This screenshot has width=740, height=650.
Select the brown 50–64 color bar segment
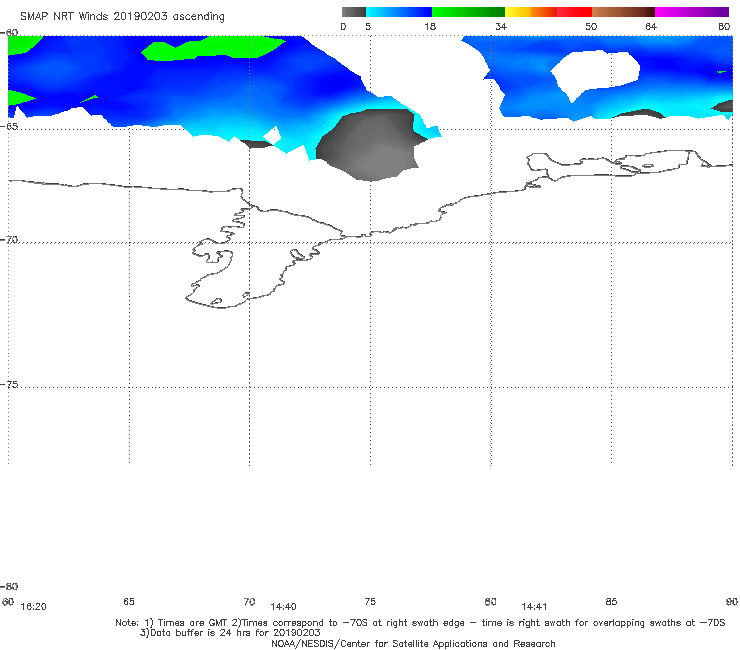tap(623, 12)
